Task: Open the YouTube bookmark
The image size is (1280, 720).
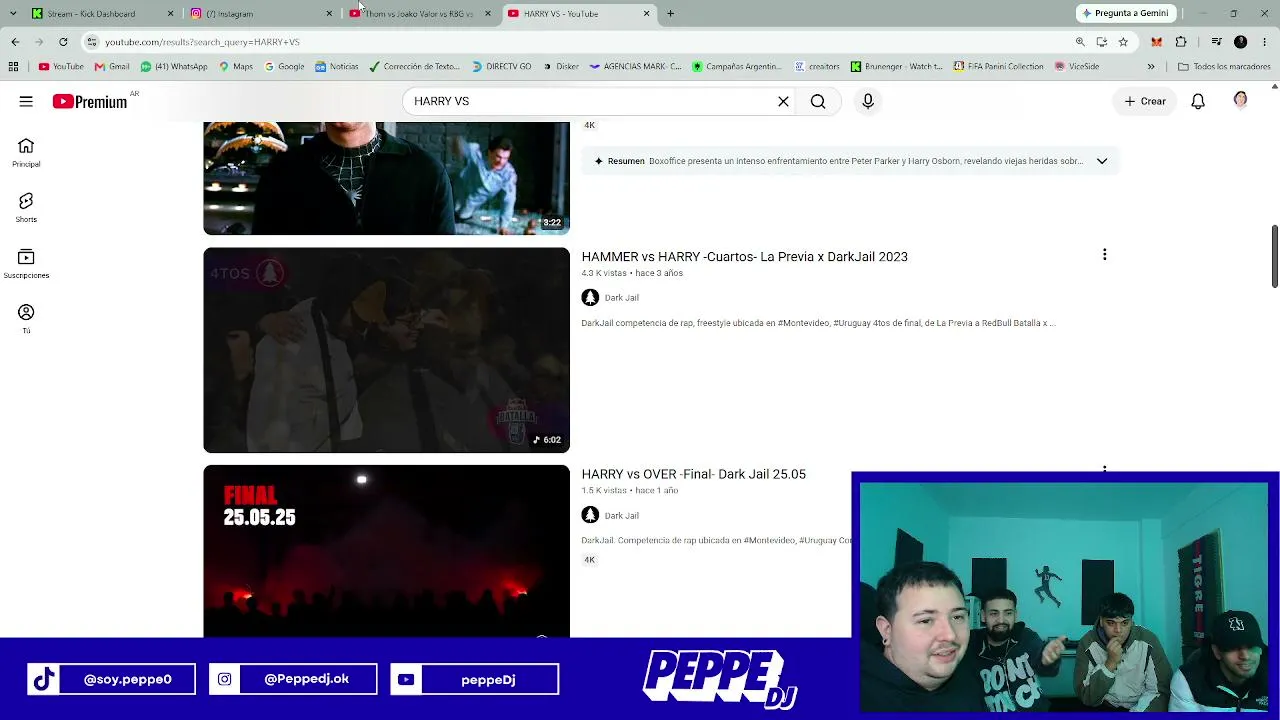Action: pyautogui.click(x=61, y=67)
